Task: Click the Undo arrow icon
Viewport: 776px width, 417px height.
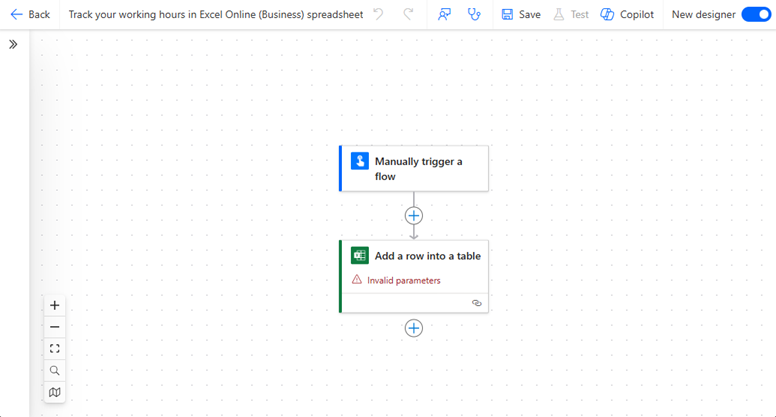Action: [x=378, y=15]
